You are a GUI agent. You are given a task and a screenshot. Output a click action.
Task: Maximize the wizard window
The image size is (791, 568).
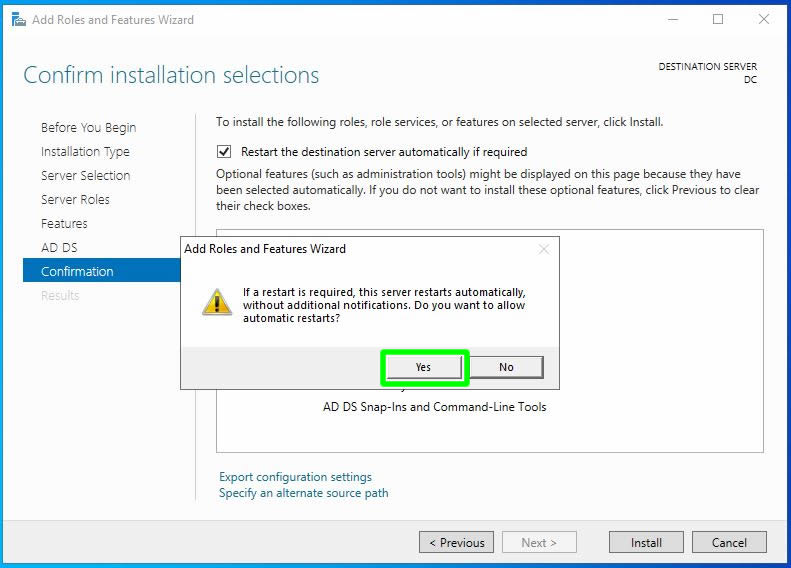click(718, 19)
